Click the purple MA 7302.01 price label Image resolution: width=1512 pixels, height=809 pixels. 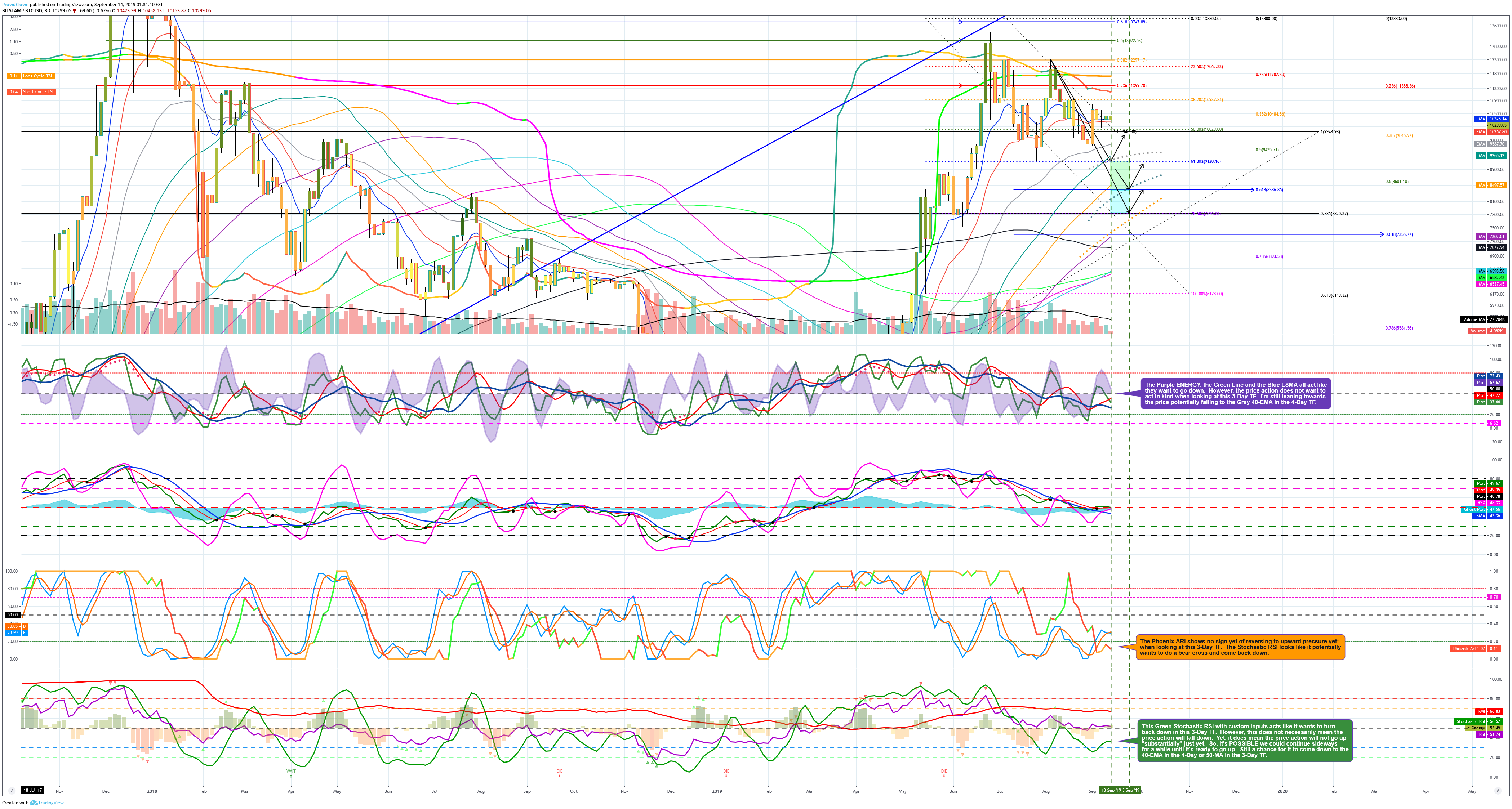1491,236
